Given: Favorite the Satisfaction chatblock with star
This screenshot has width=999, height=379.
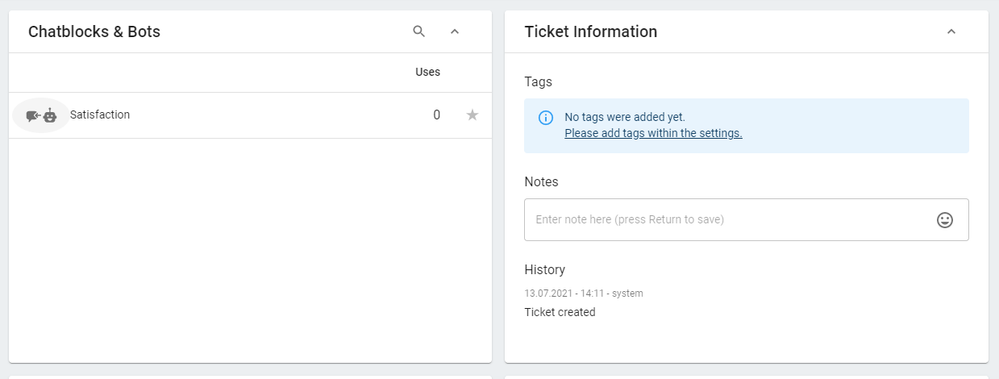Looking at the screenshot, I should [x=472, y=115].
